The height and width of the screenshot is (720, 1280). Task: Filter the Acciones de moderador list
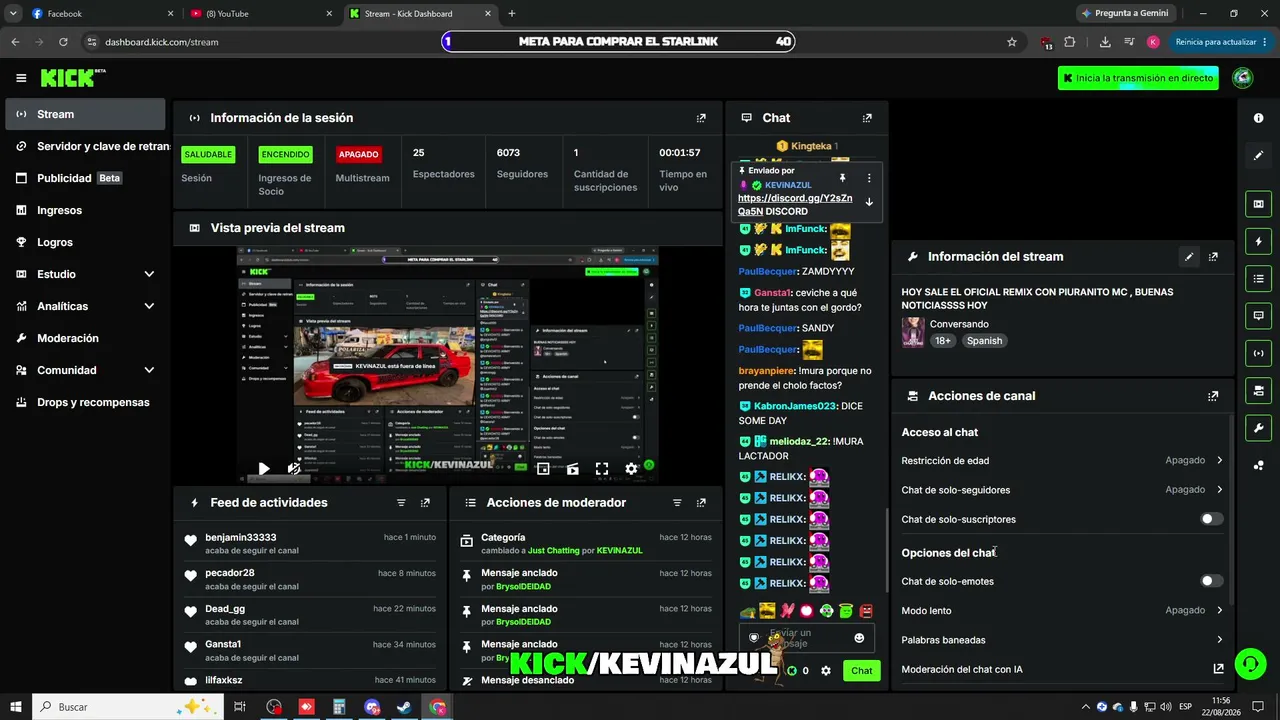point(677,503)
